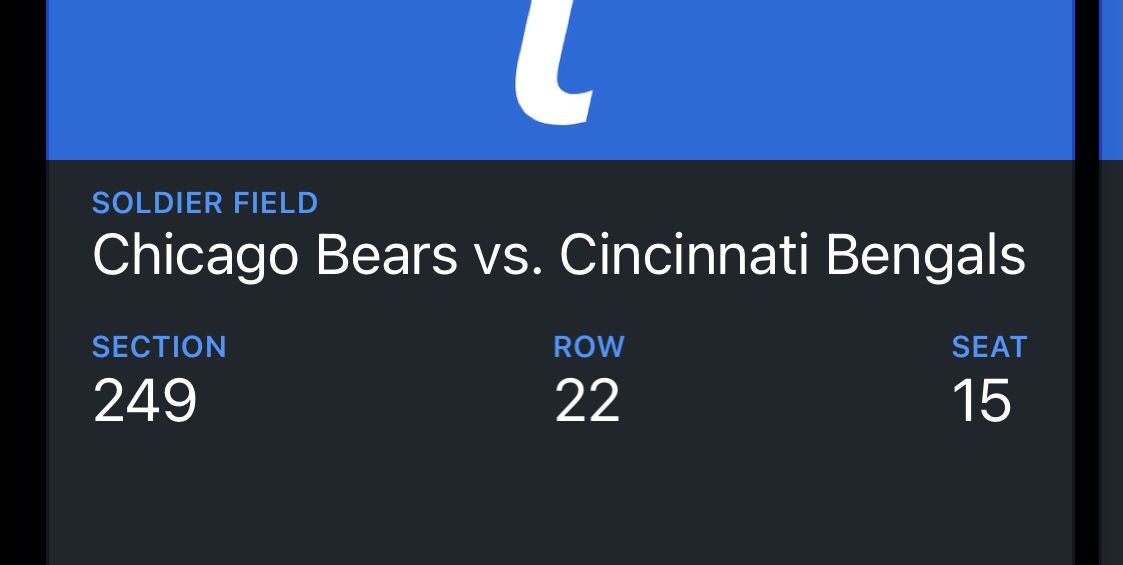Select section number 249
The height and width of the screenshot is (565, 1123).
(145, 401)
